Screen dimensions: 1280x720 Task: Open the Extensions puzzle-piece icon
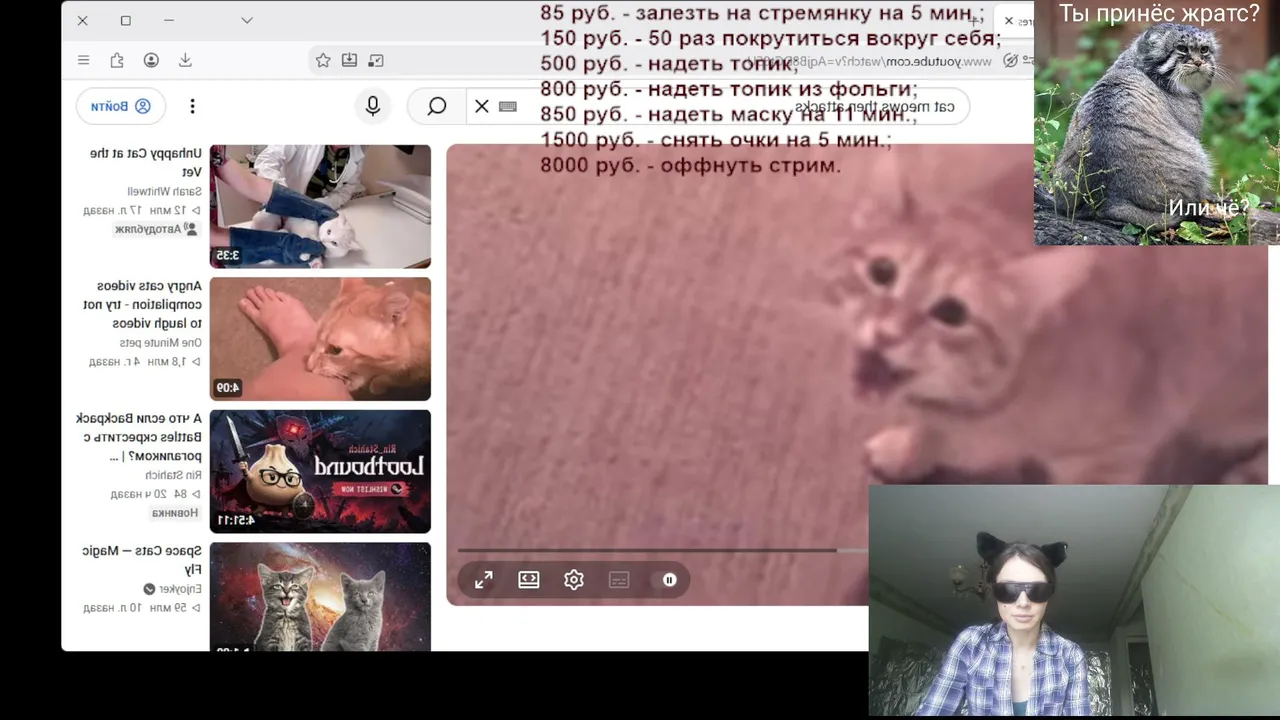117,60
